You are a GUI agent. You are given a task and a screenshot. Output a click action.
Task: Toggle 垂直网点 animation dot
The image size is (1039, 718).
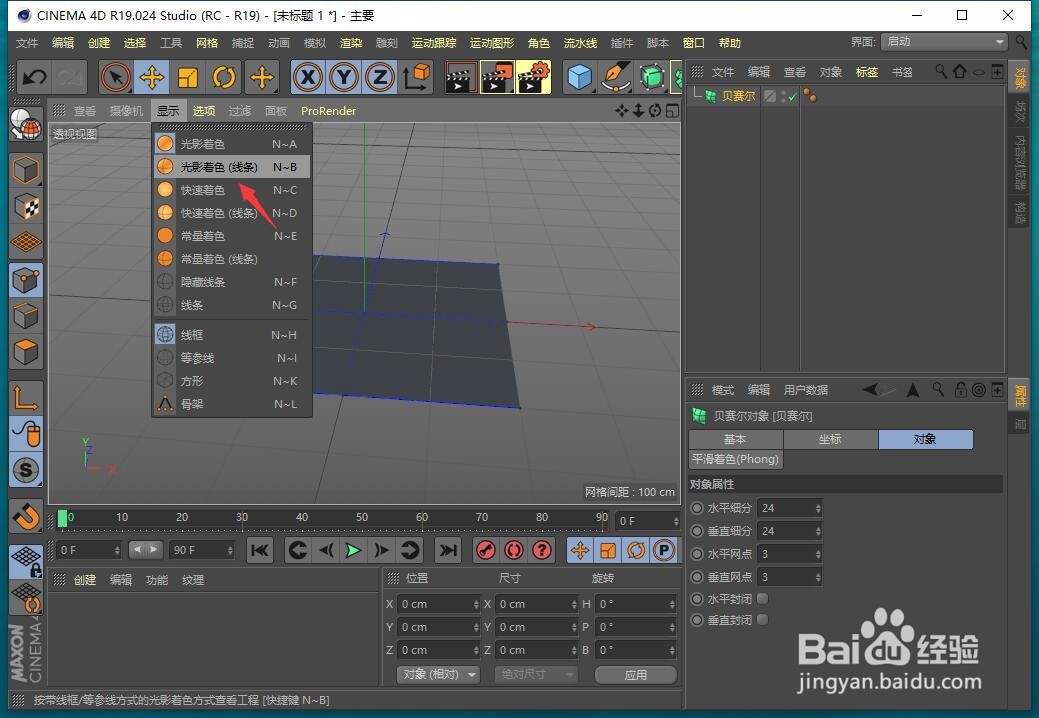pos(697,578)
